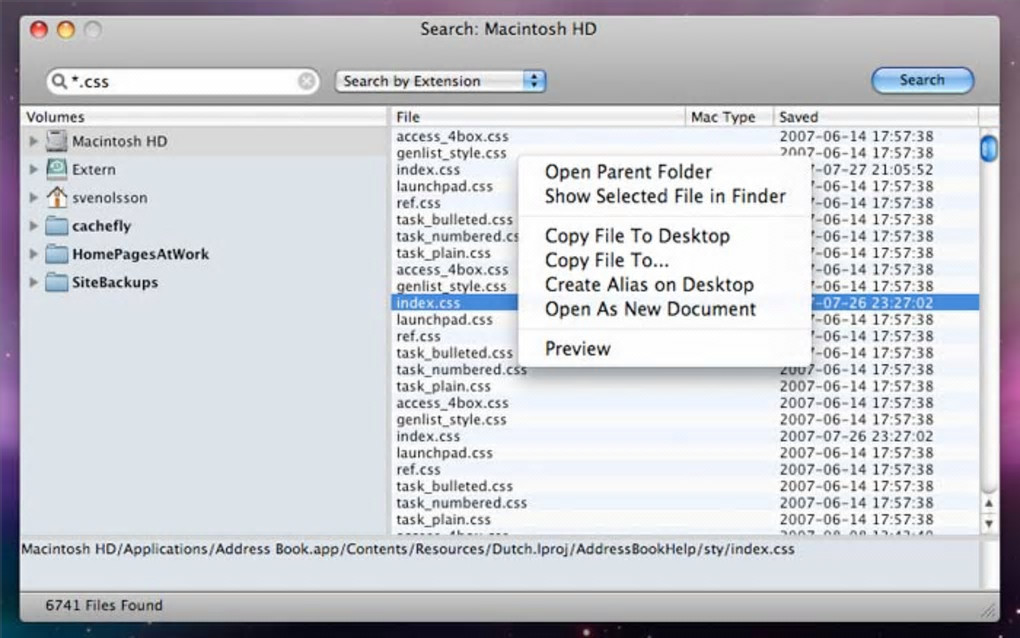
Task: Open the Search by Extension dropdown
Action: 440,81
